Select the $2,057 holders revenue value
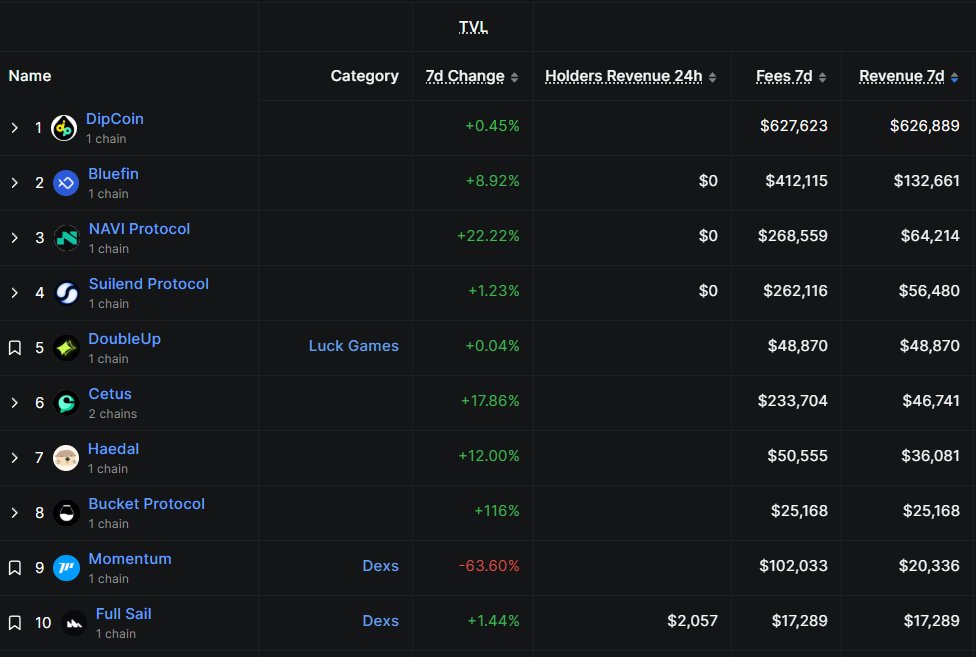Viewport: 976px width, 657px height. coord(692,621)
